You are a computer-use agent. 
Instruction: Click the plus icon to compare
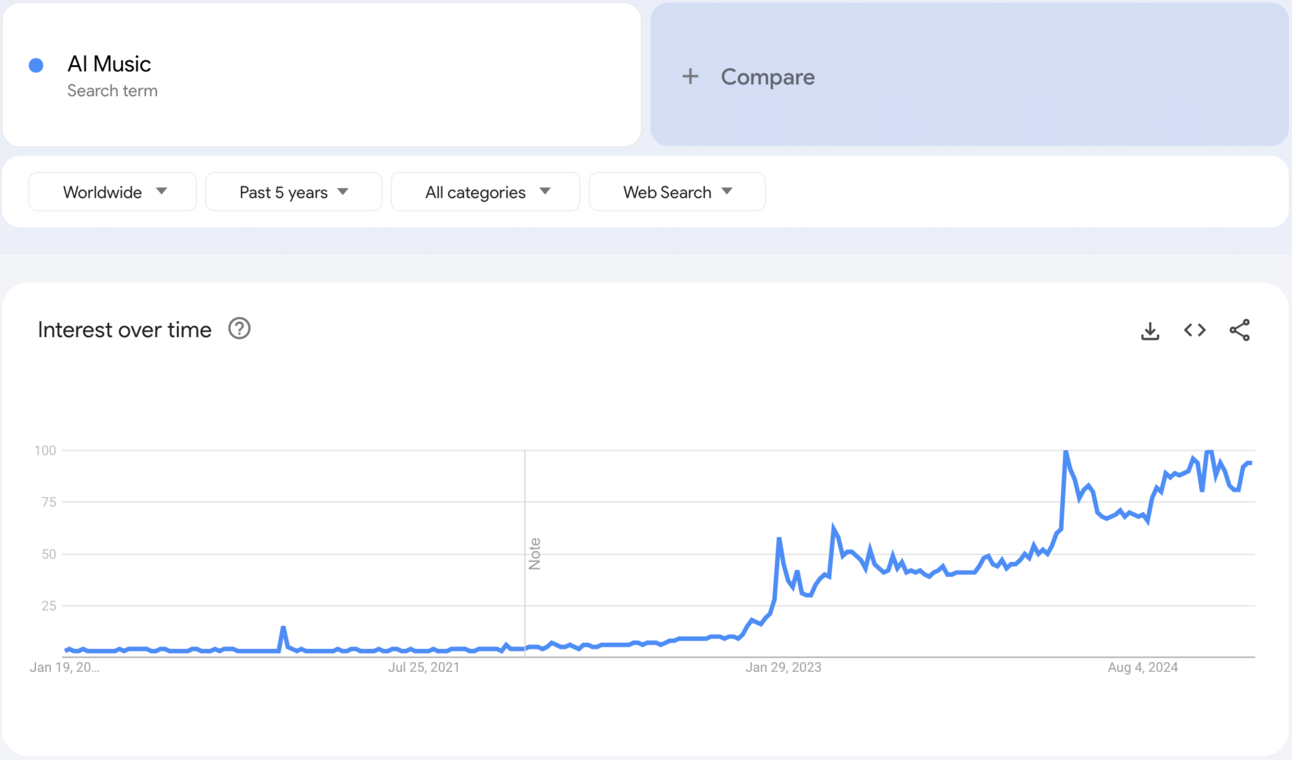(x=690, y=76)
